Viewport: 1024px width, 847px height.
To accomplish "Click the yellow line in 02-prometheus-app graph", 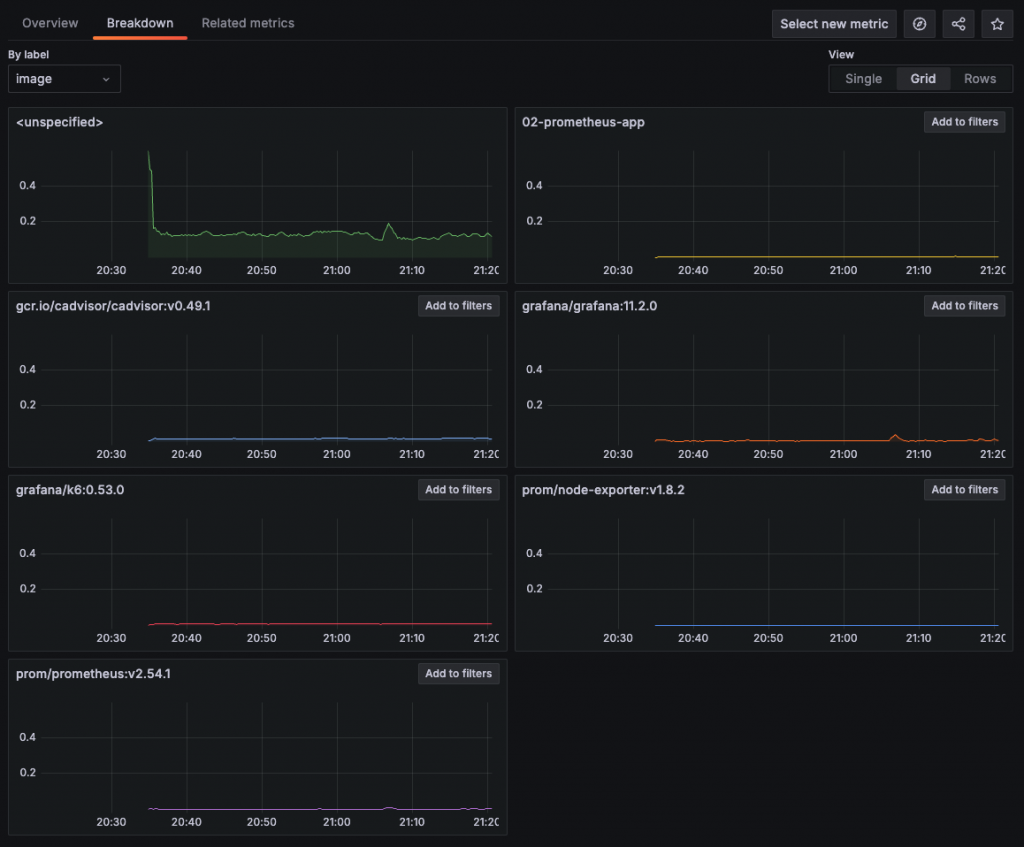I will point(826,257).
